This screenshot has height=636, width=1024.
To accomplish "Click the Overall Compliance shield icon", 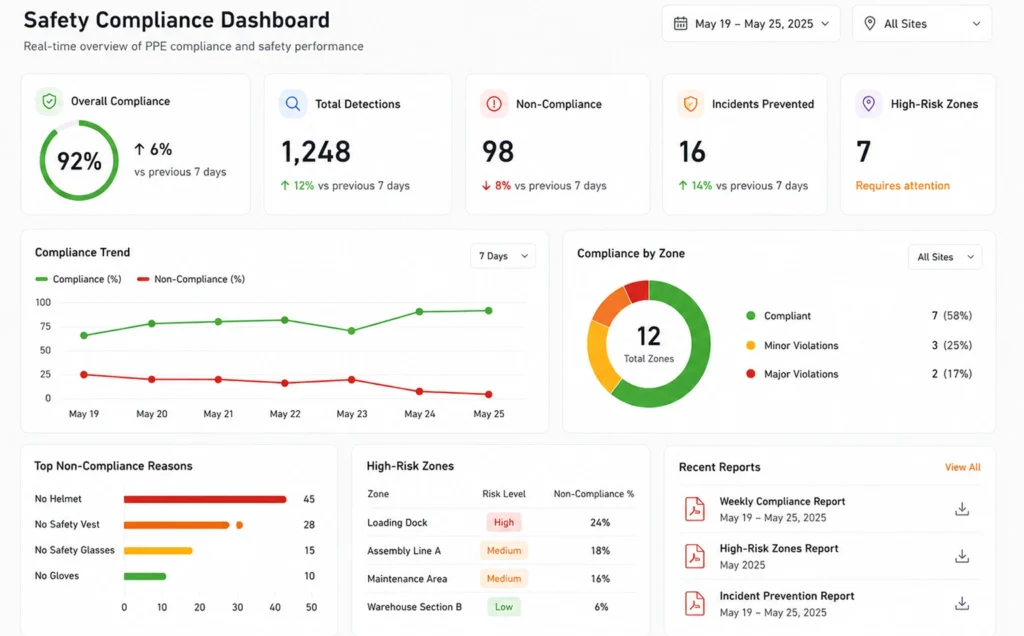I will pyautogui.click(x=49, y=101).
